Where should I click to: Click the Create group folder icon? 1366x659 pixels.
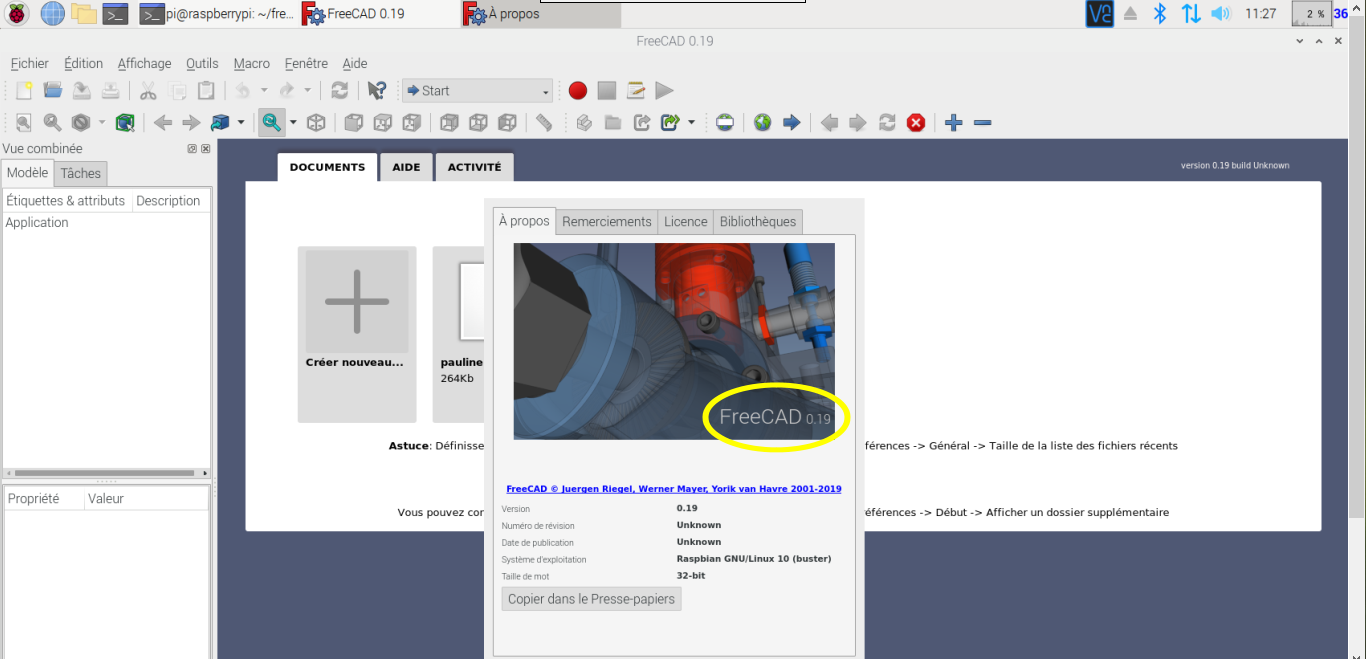pos(613,123)
